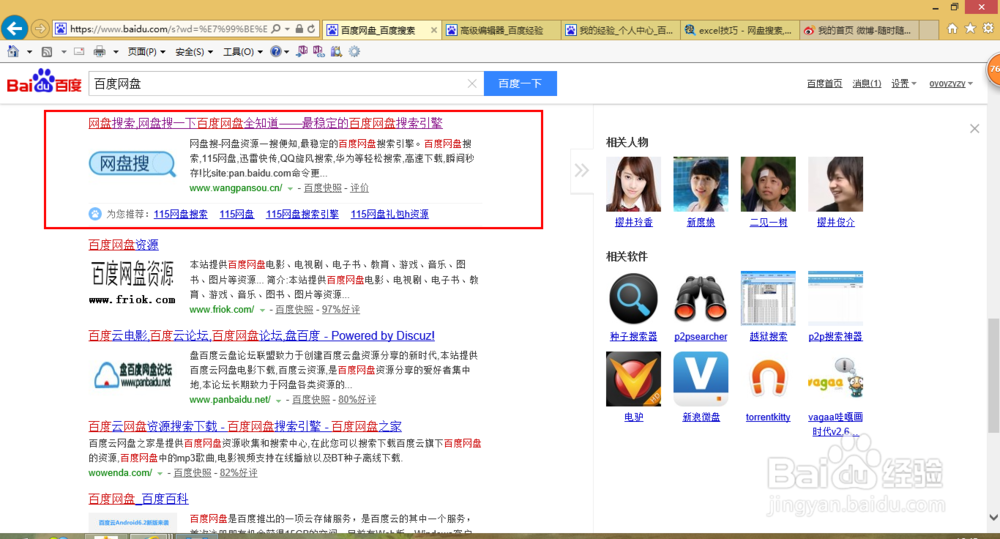Open the 页面(P) menu
The image size is (1000, 539).
click(146, 52)
